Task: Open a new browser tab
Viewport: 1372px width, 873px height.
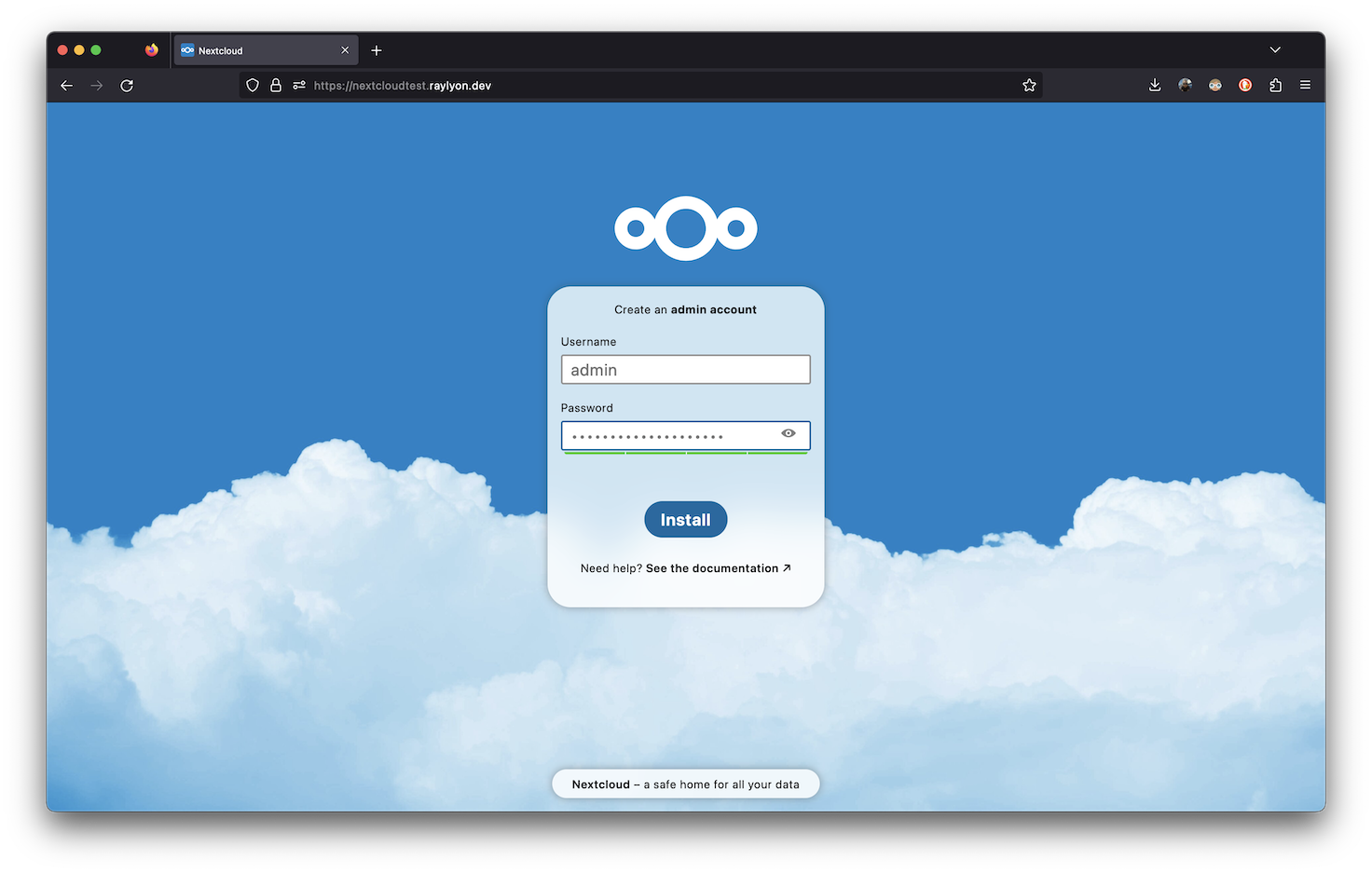Action: tap(376, 50)
